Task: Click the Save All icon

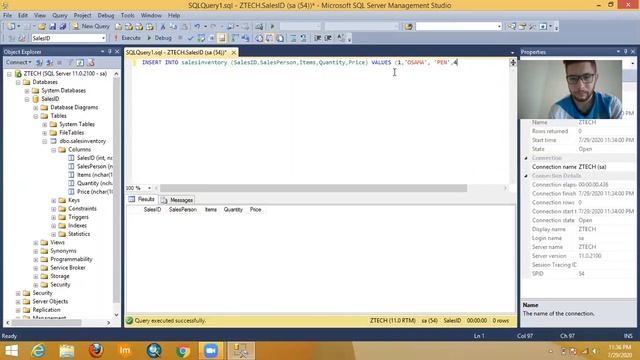Action: 62,27
